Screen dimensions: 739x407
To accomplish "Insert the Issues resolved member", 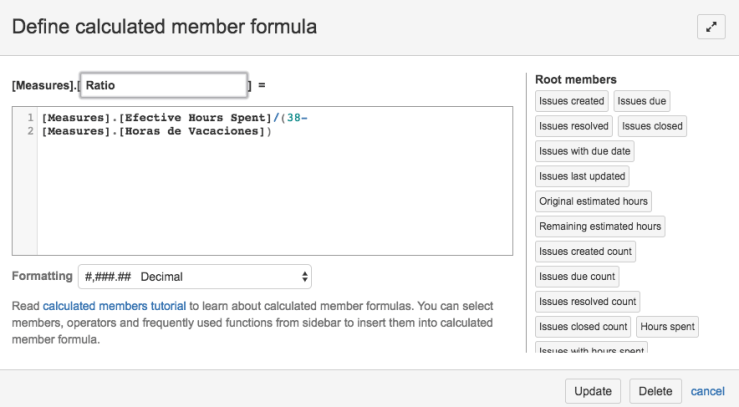I will click(x=574, y=126).
